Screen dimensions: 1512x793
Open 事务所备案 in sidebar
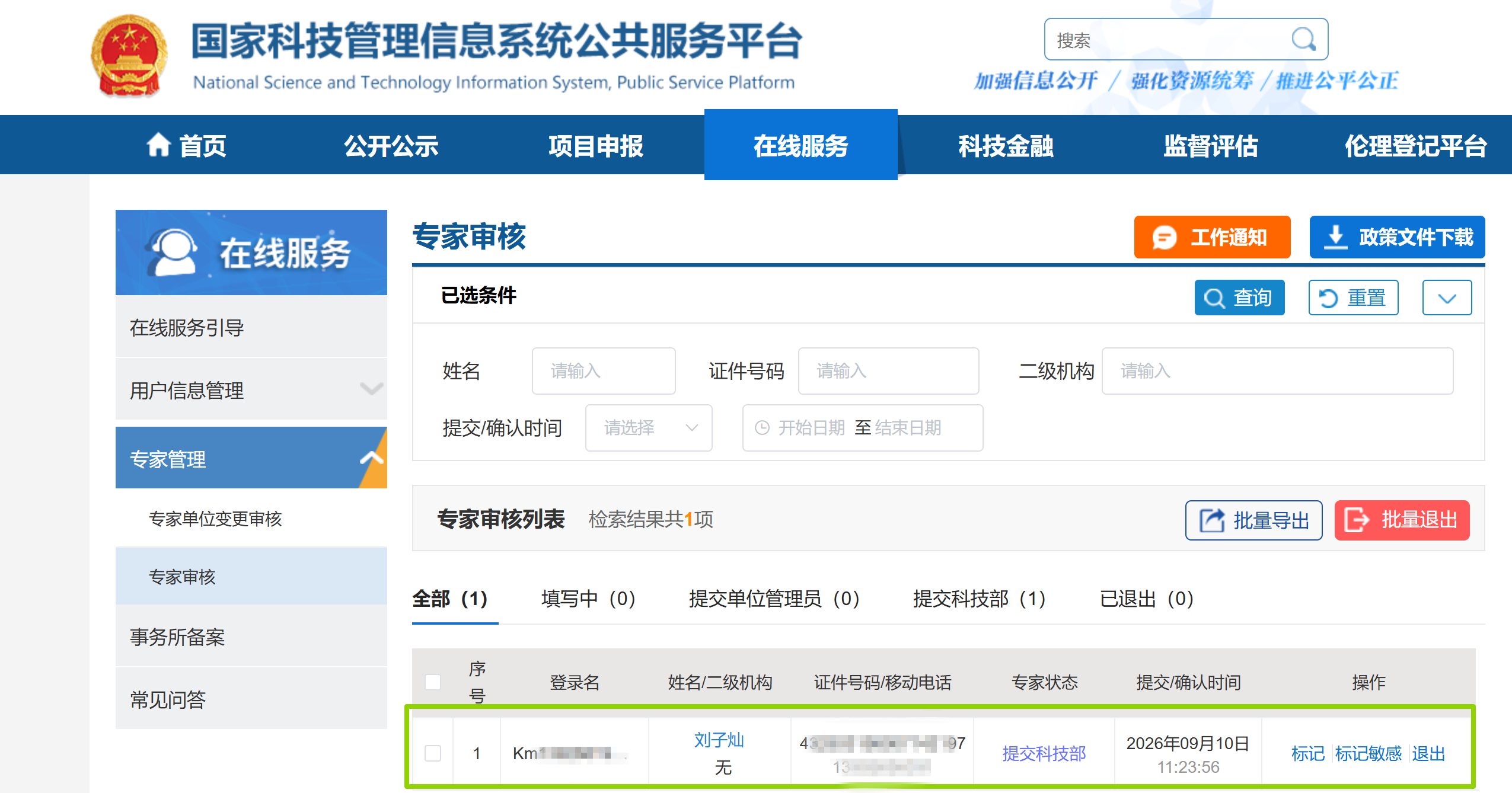coord(251,637)
